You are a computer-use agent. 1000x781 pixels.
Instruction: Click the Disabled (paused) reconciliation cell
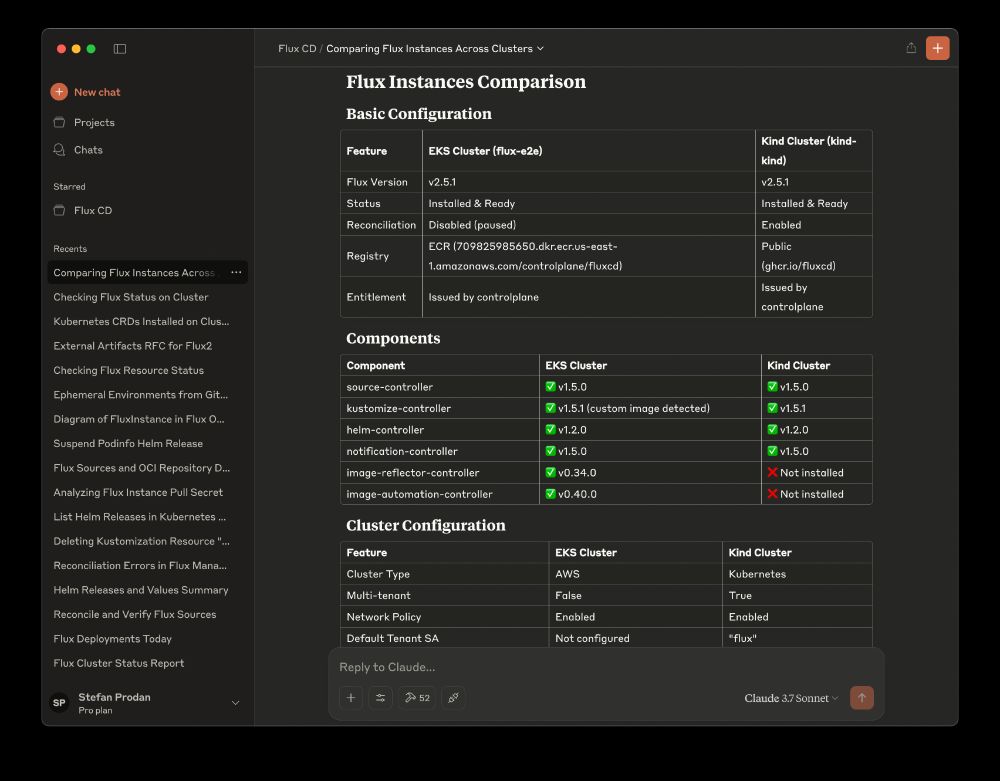pyautogui.click(x=589, y=225)
